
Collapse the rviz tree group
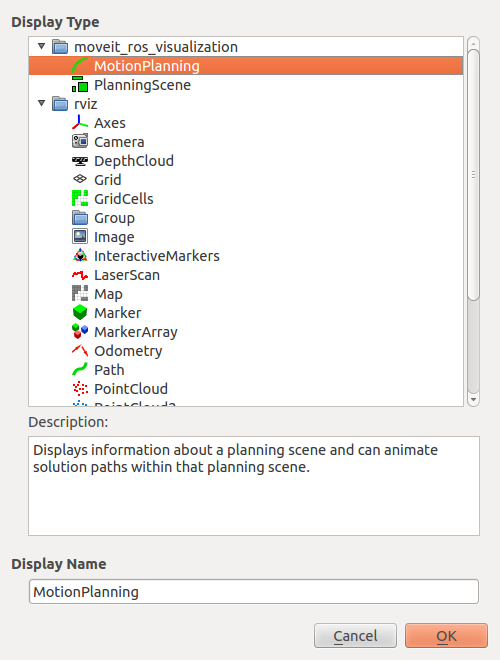[x=41, y=103]
